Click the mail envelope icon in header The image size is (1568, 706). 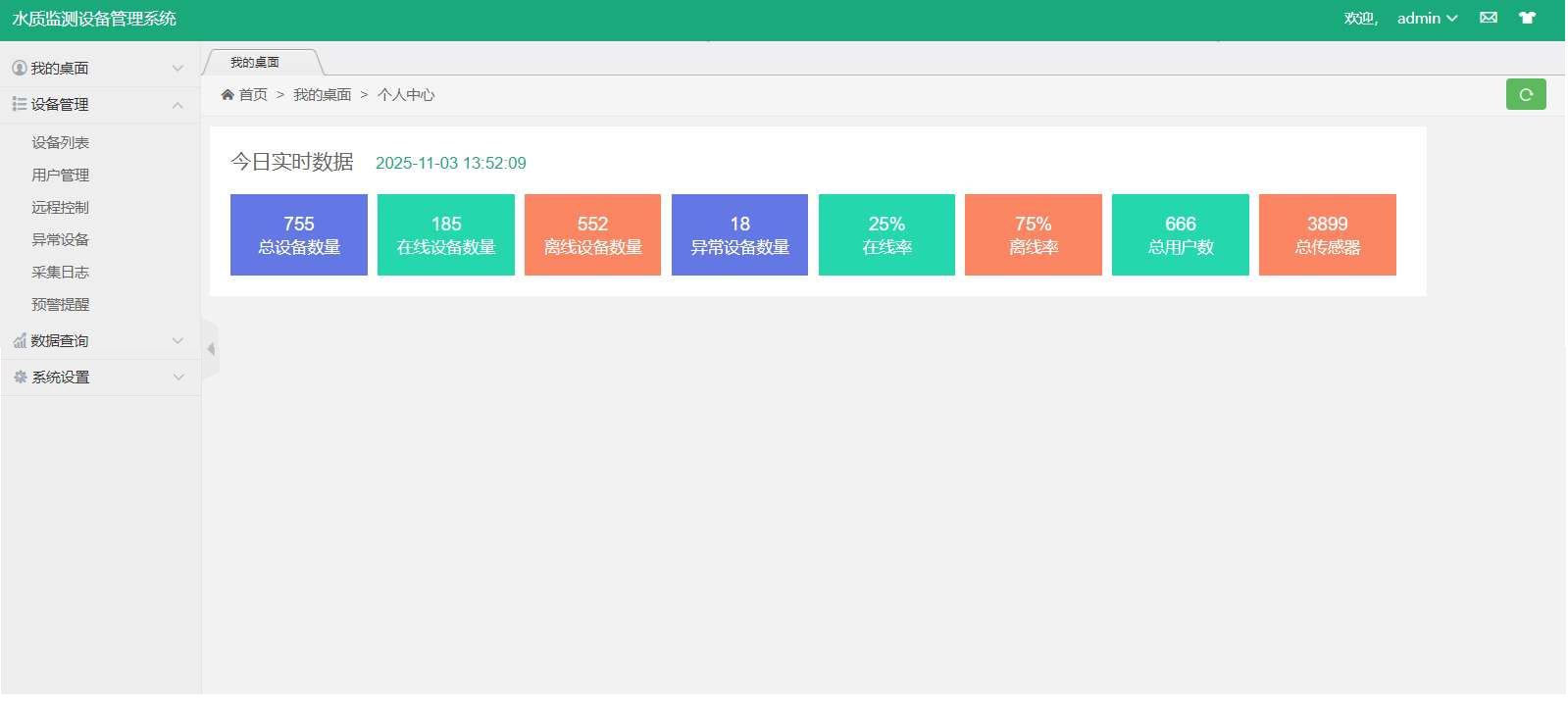pos(1488,18)
